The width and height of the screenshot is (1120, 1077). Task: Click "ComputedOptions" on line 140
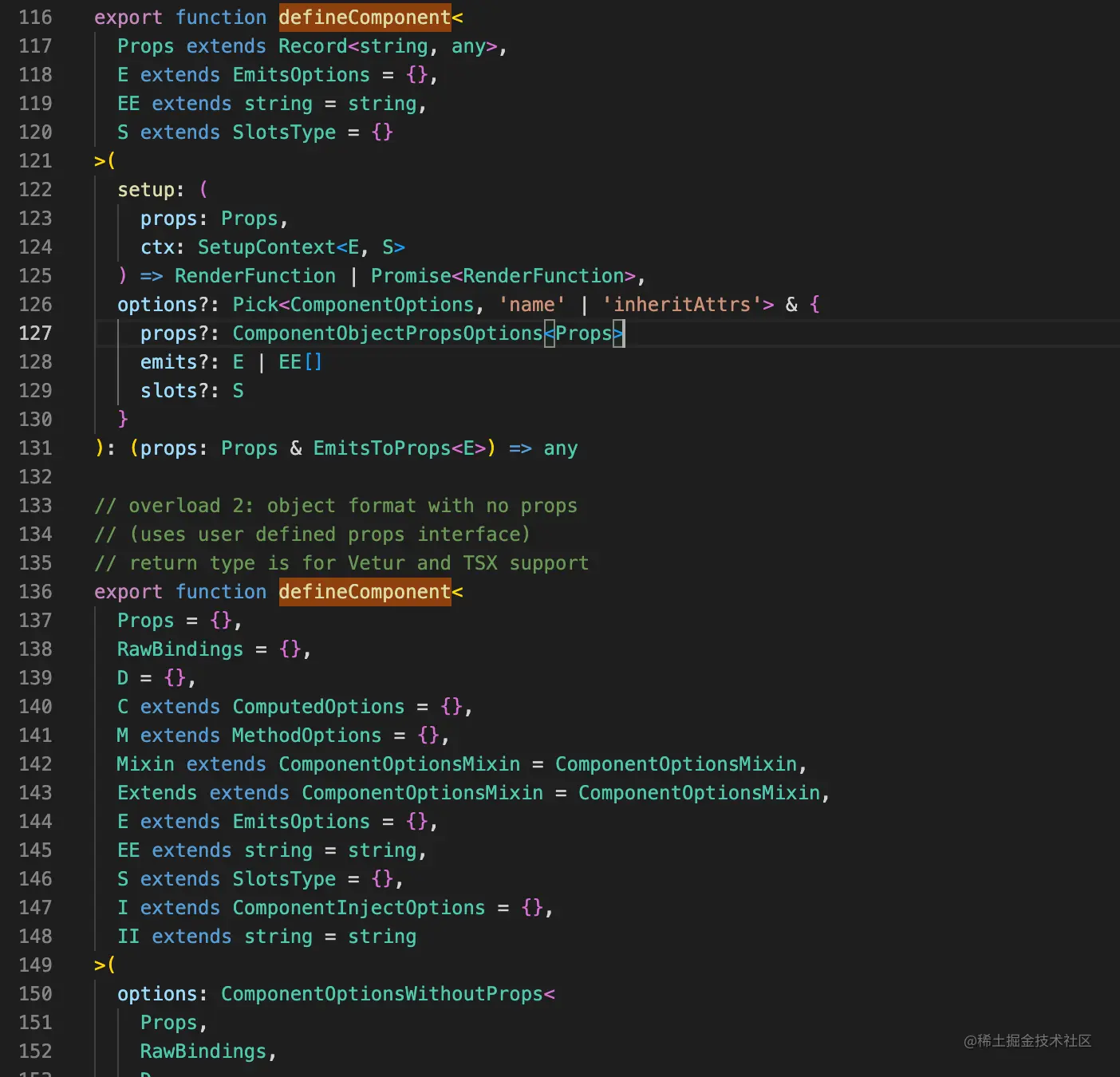click(318, 707)
